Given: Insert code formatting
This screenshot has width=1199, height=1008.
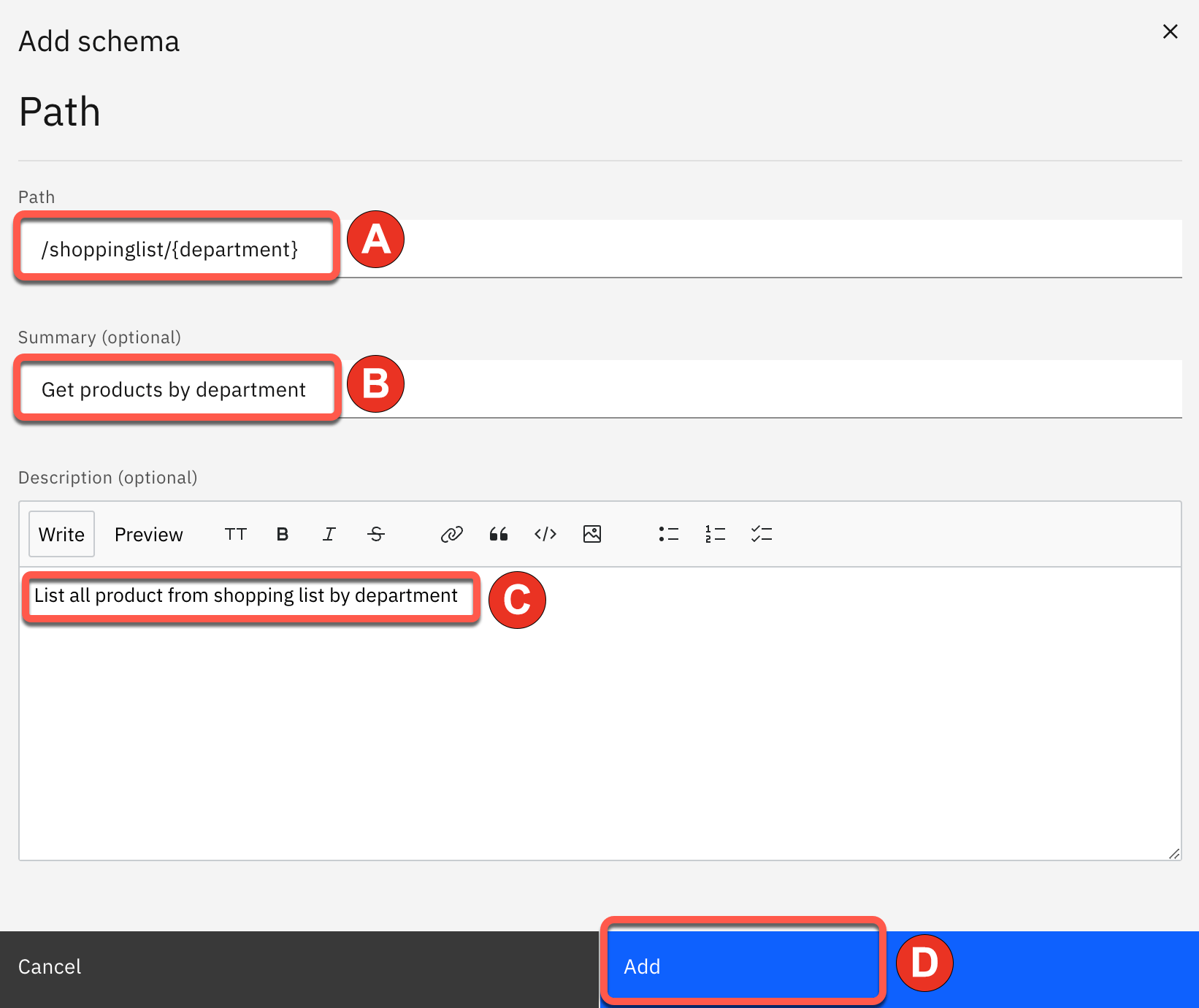Looking at the screenshot, I should pyautogui.click(x=545, y=535).
